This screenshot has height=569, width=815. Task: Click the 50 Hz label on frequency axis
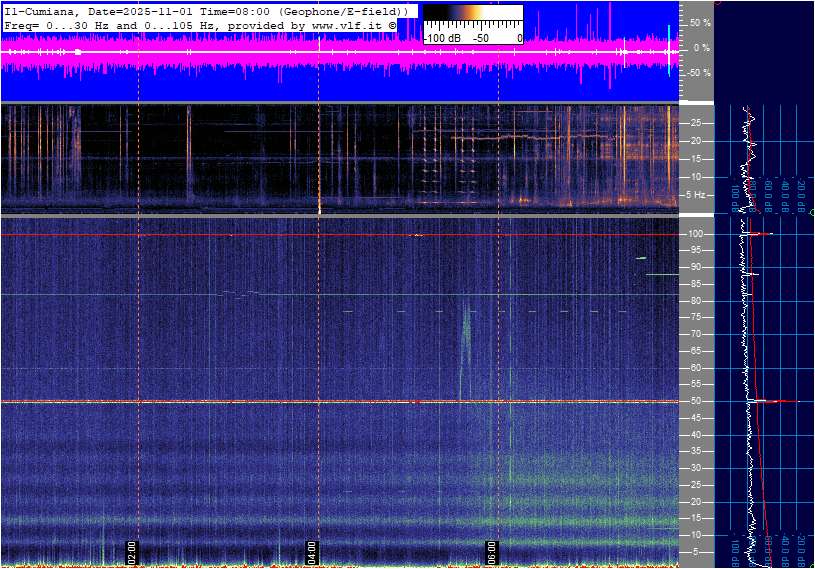pos(696,401)
